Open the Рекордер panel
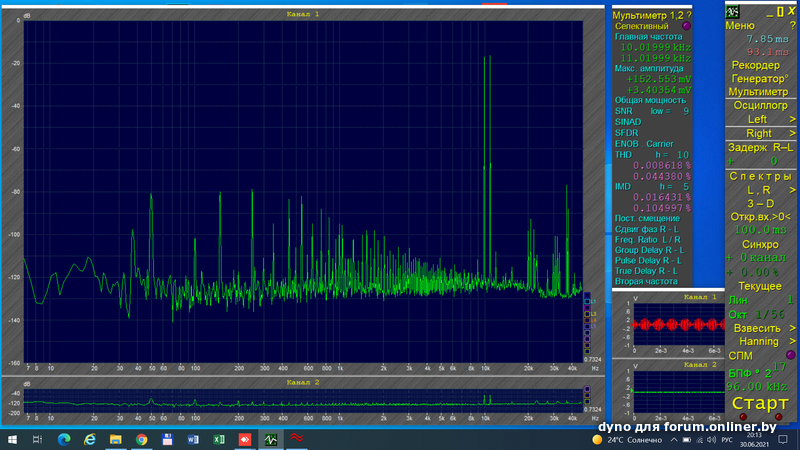 (x=756, y=65)
